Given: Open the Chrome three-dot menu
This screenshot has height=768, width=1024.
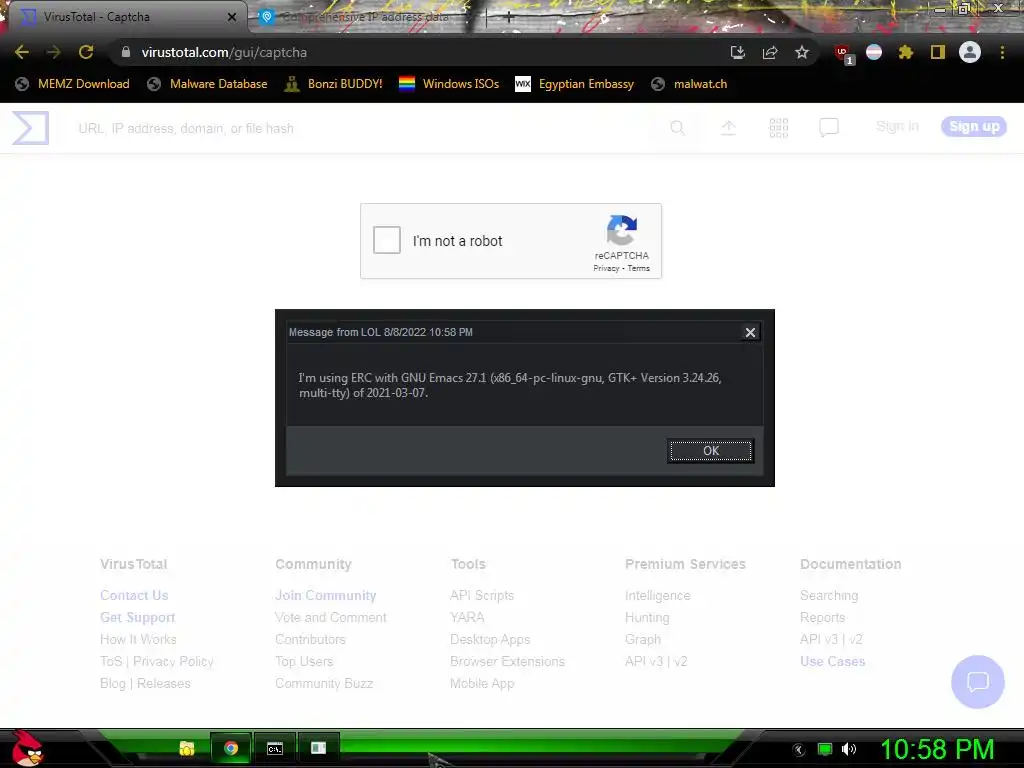Looking at the screenshot, I should coord(1002,52).
